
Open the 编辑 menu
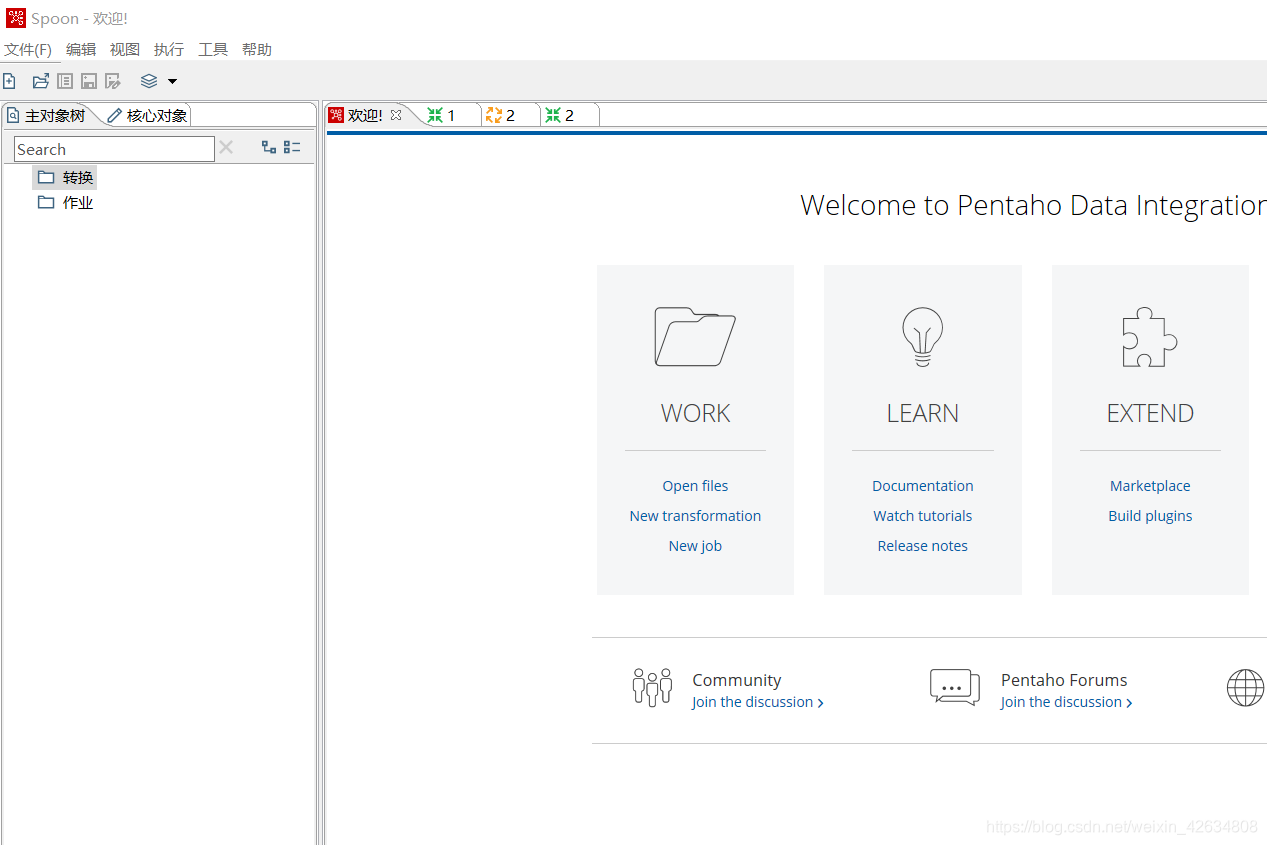point(81,49)
